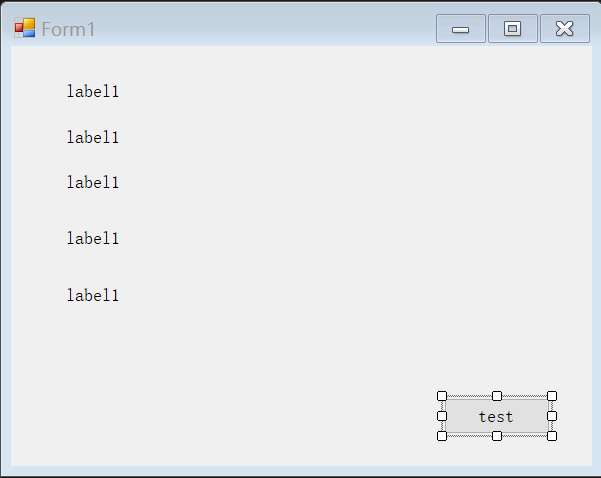This screenshot has height=478, width=601.
Task: Click the test button
Action: (x=497, y=416)
